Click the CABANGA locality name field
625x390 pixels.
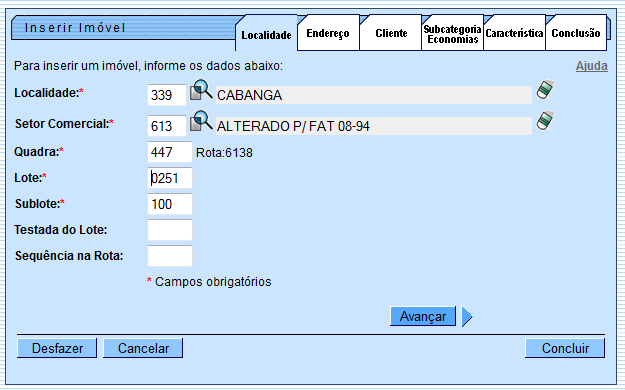coord(373,95)
